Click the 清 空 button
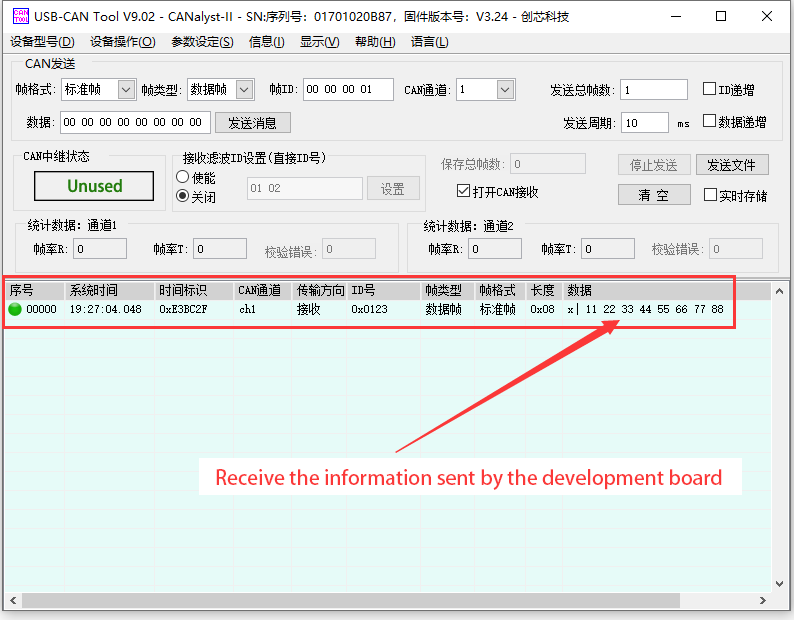Screen dimensions: 794x620 654,195
